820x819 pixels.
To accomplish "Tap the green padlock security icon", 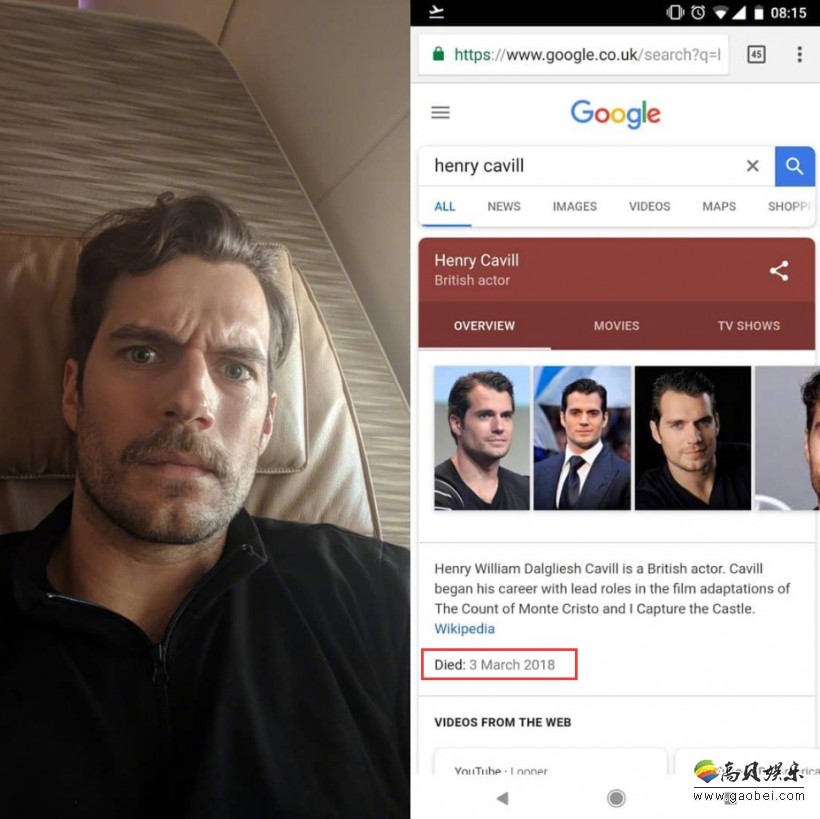I will [438, 54].
